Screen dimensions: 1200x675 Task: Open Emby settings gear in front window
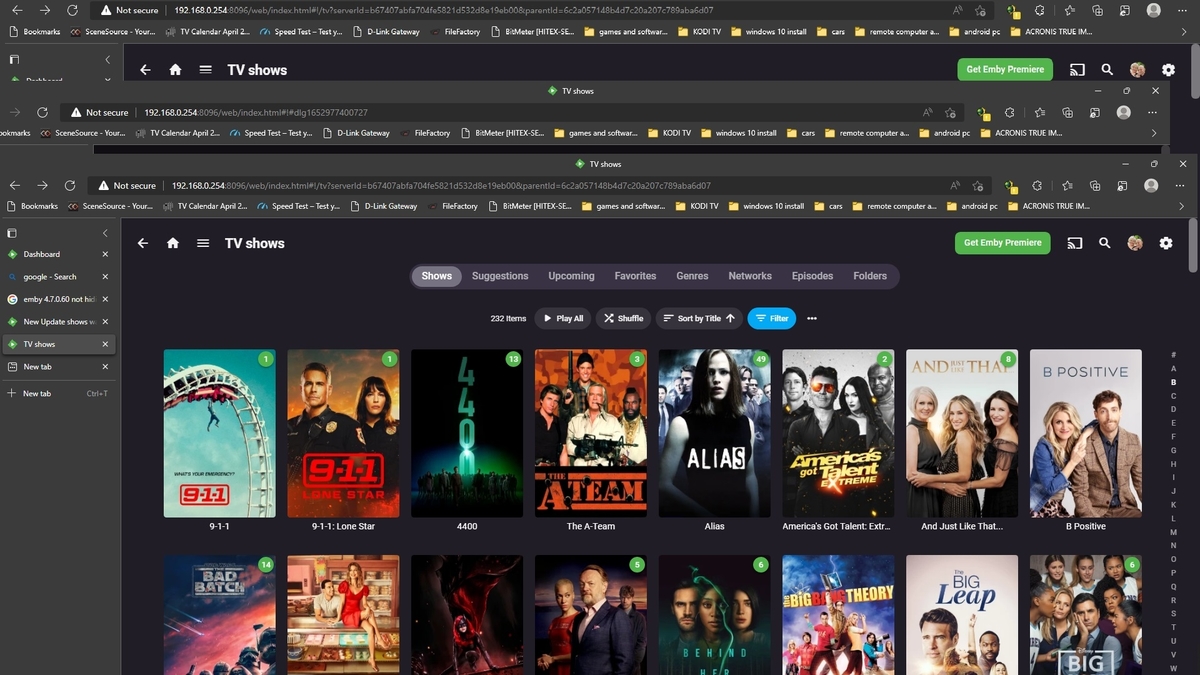(x=1165, y=243)
